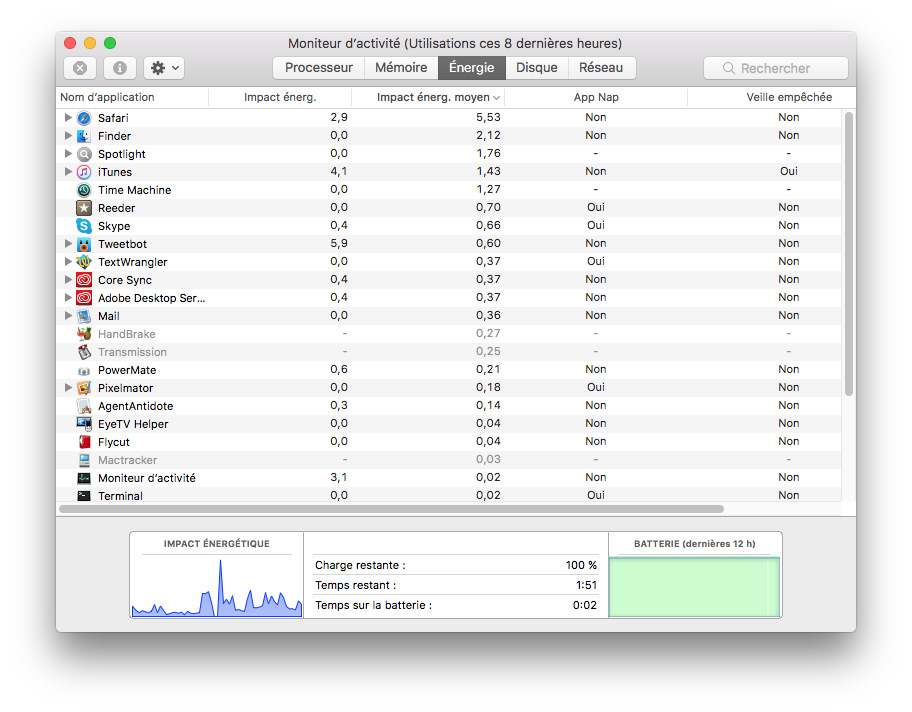The width and height of the screenshot is (912, 712).
Task: Click the force-quit process toolbar button
Action: pos(80,68)
